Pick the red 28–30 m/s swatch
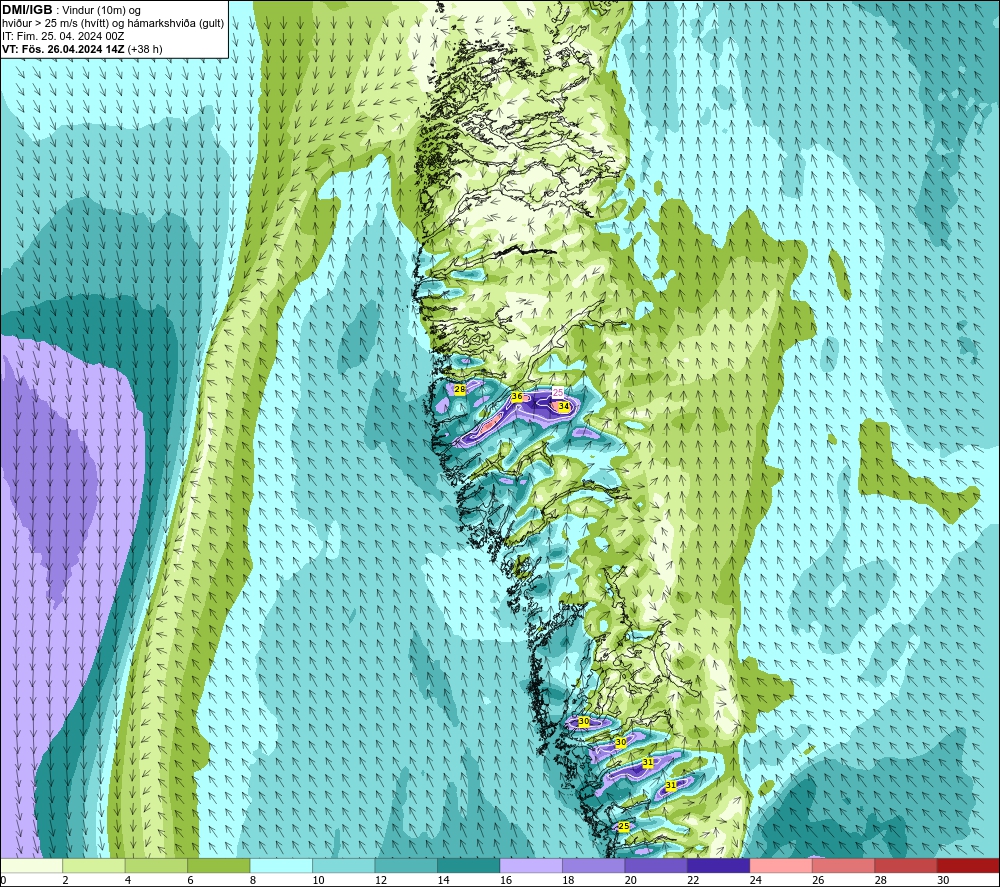The height and width of the screenshot is (887, 1000). tap(906, 866)
